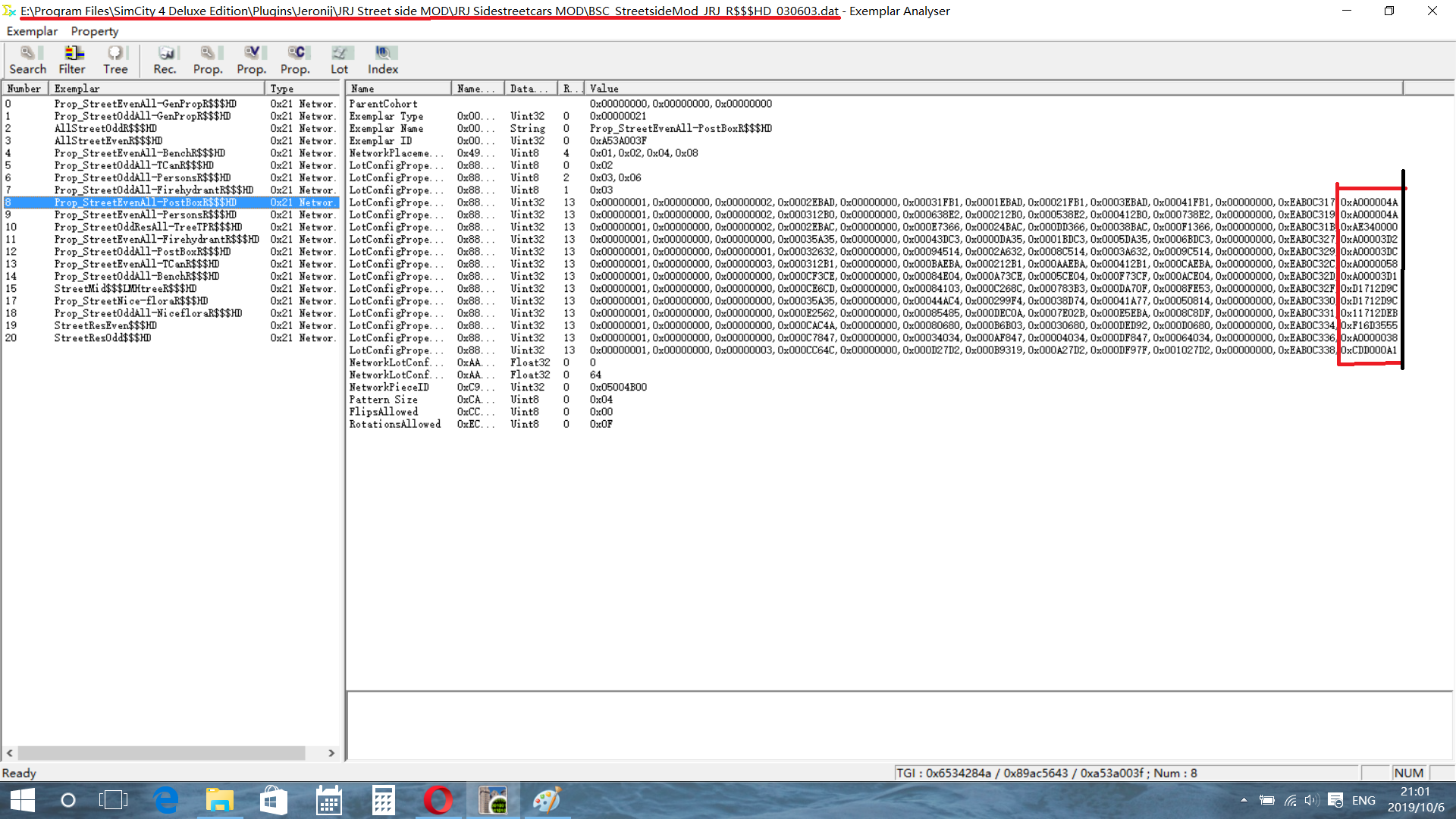The image size is (1456, 819).
Task: Select Prop_StreetOddAll-PostBoxR$$$HD row
Action: pos(171,252)
